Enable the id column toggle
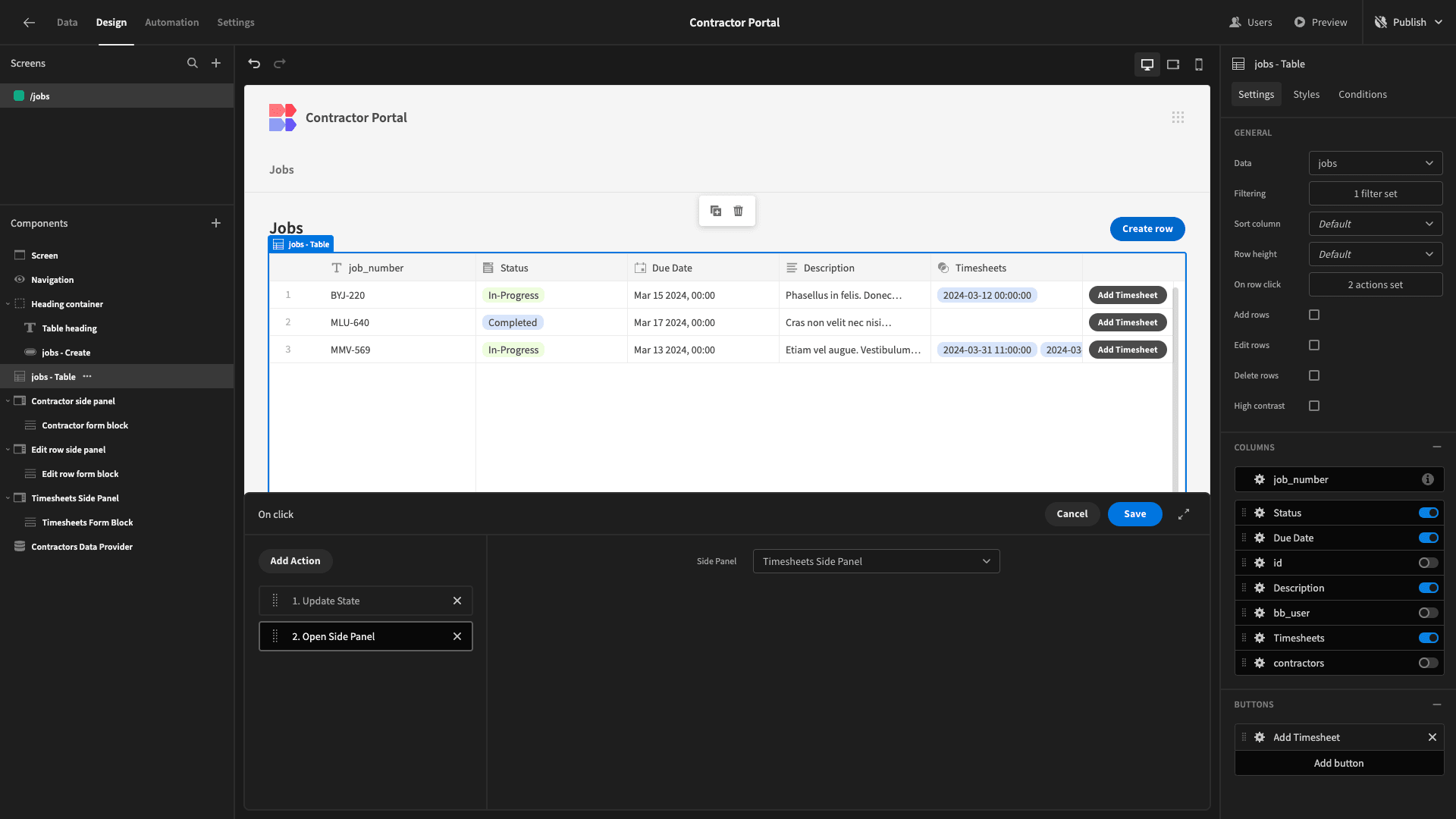 [x=1429, y=563]
